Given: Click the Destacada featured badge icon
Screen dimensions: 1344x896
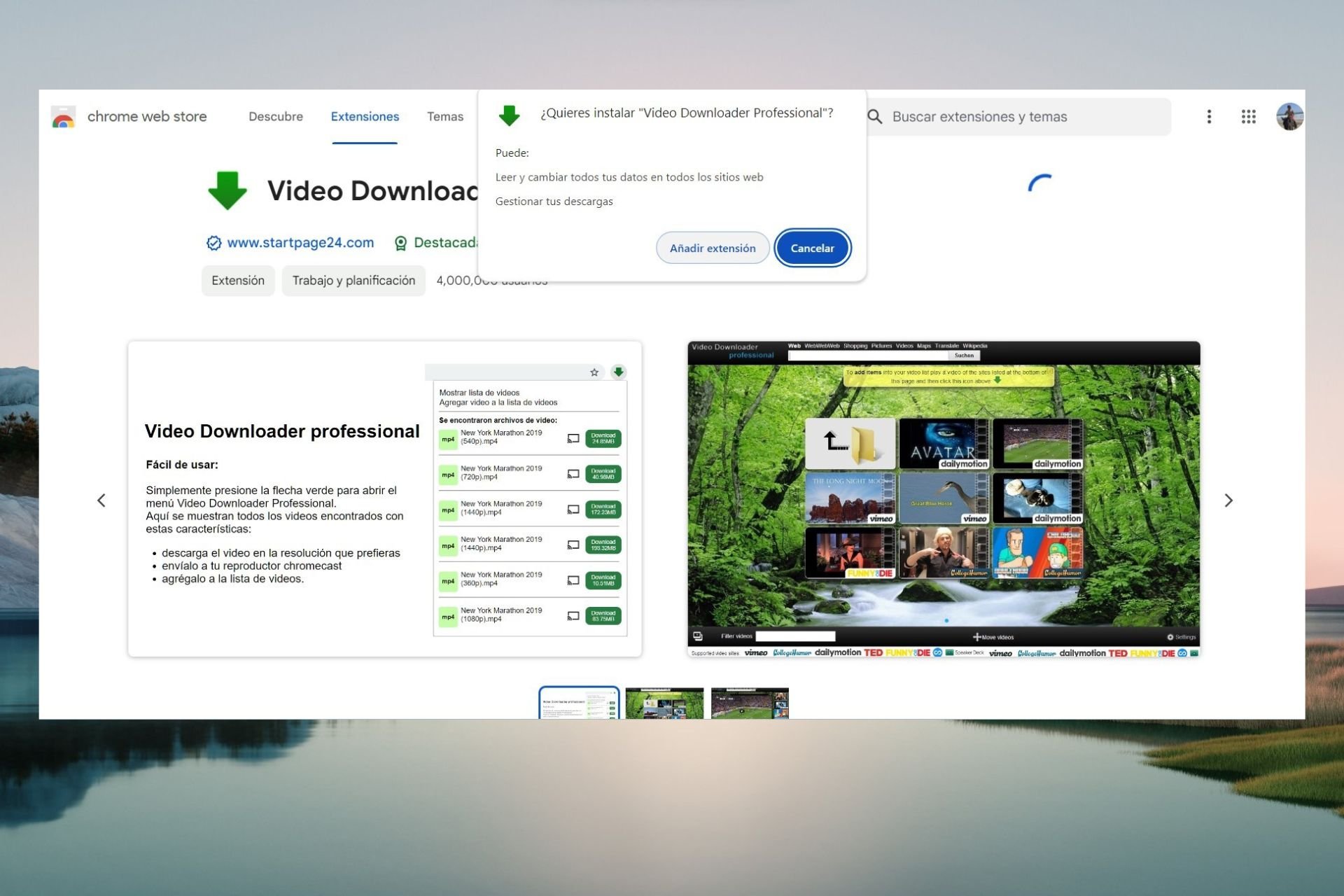Looking at the screenshot, I should coord(400,243).
